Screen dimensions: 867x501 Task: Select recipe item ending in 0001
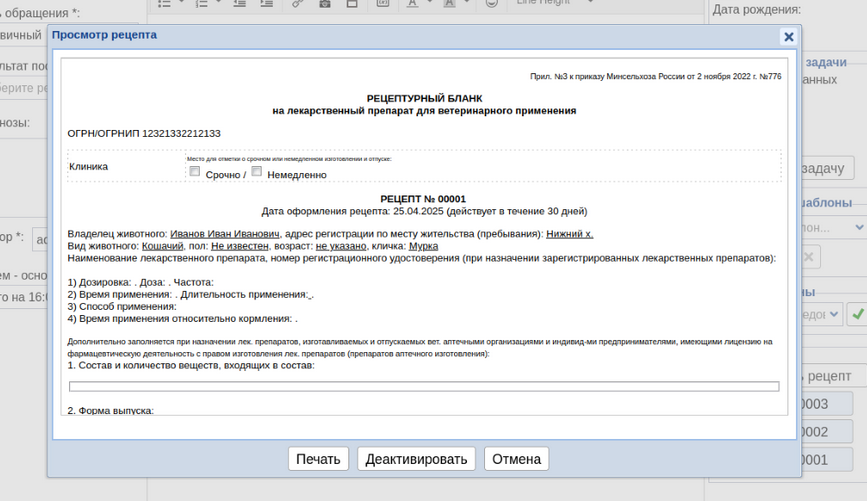tap(825, 460)
